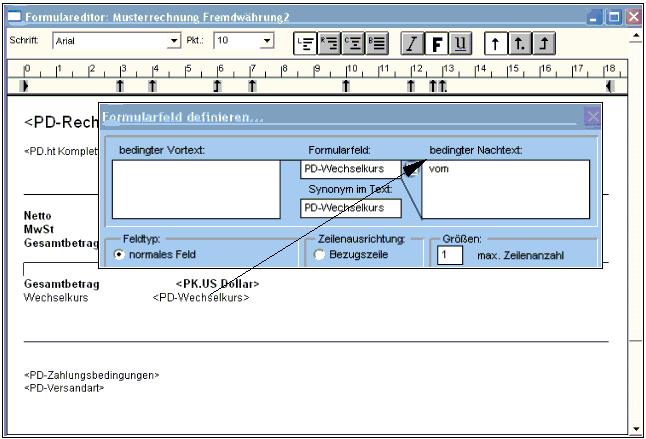Click the <PD-Wechselkurs> placeholder in the document

click(201, 297)
